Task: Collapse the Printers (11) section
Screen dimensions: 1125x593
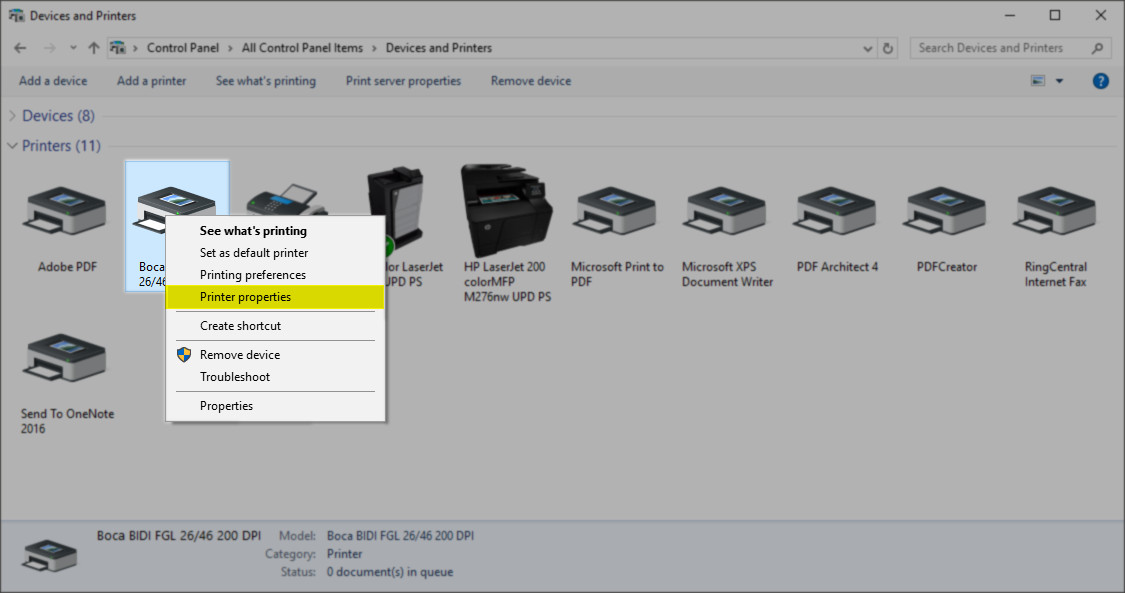Action: coord(12,146)
